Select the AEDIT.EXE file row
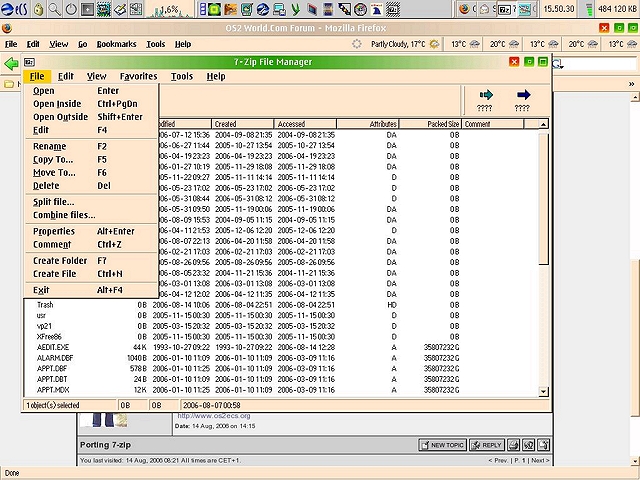Screen dimensions: 640x480 [x=51, y=345]
